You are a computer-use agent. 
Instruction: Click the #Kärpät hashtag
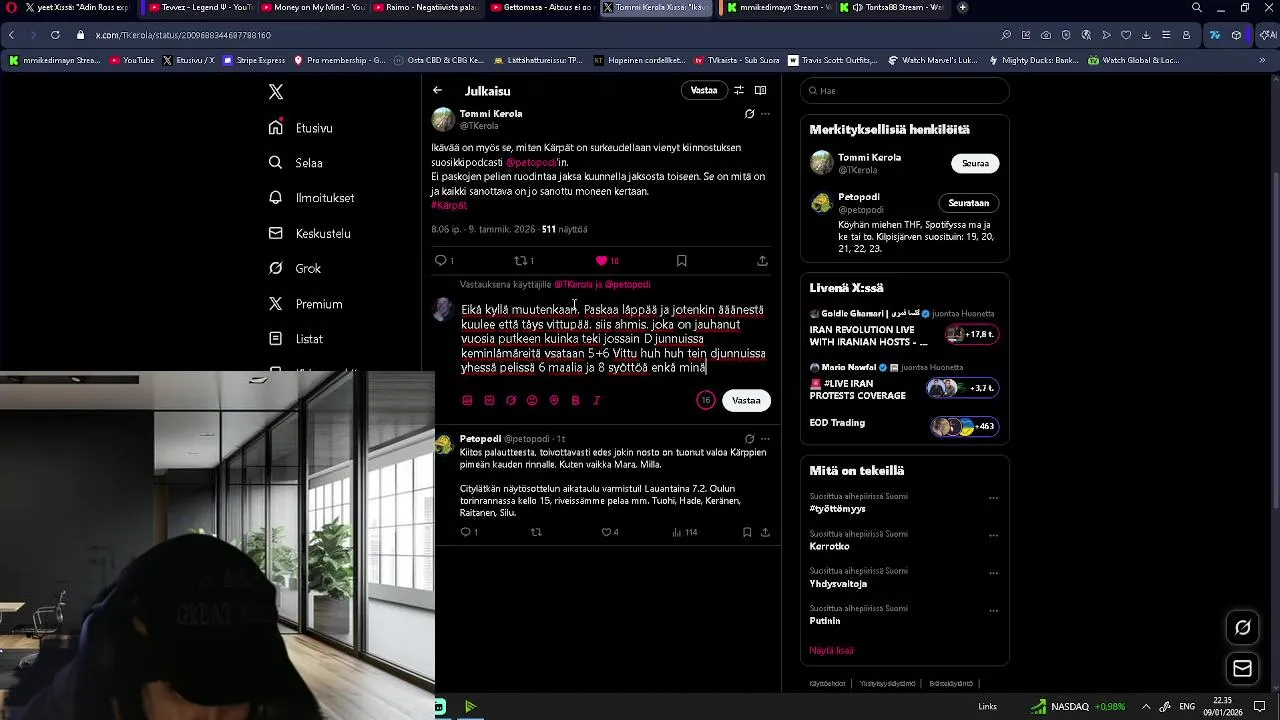coord(449,205)
